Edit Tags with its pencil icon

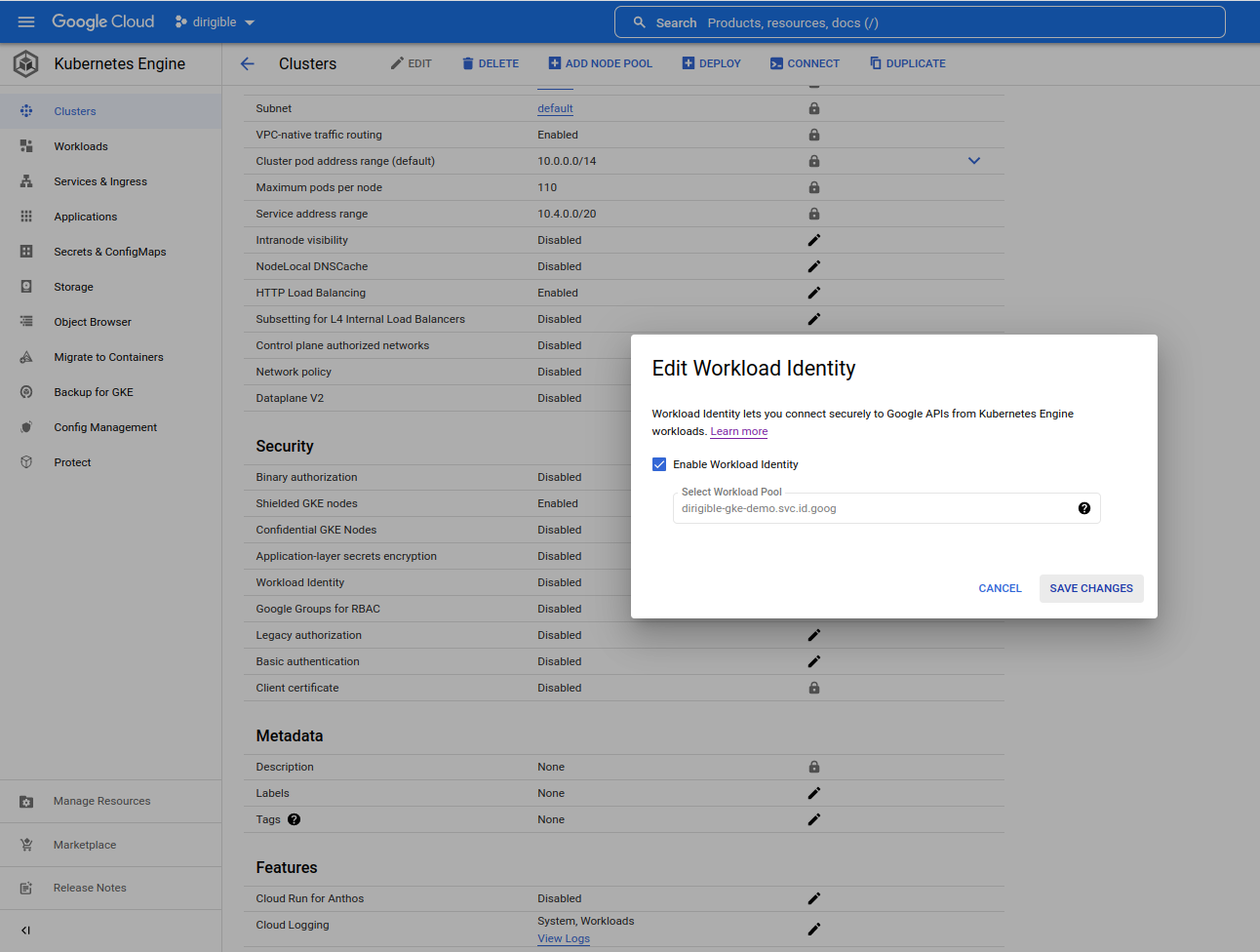click(814, 819)
